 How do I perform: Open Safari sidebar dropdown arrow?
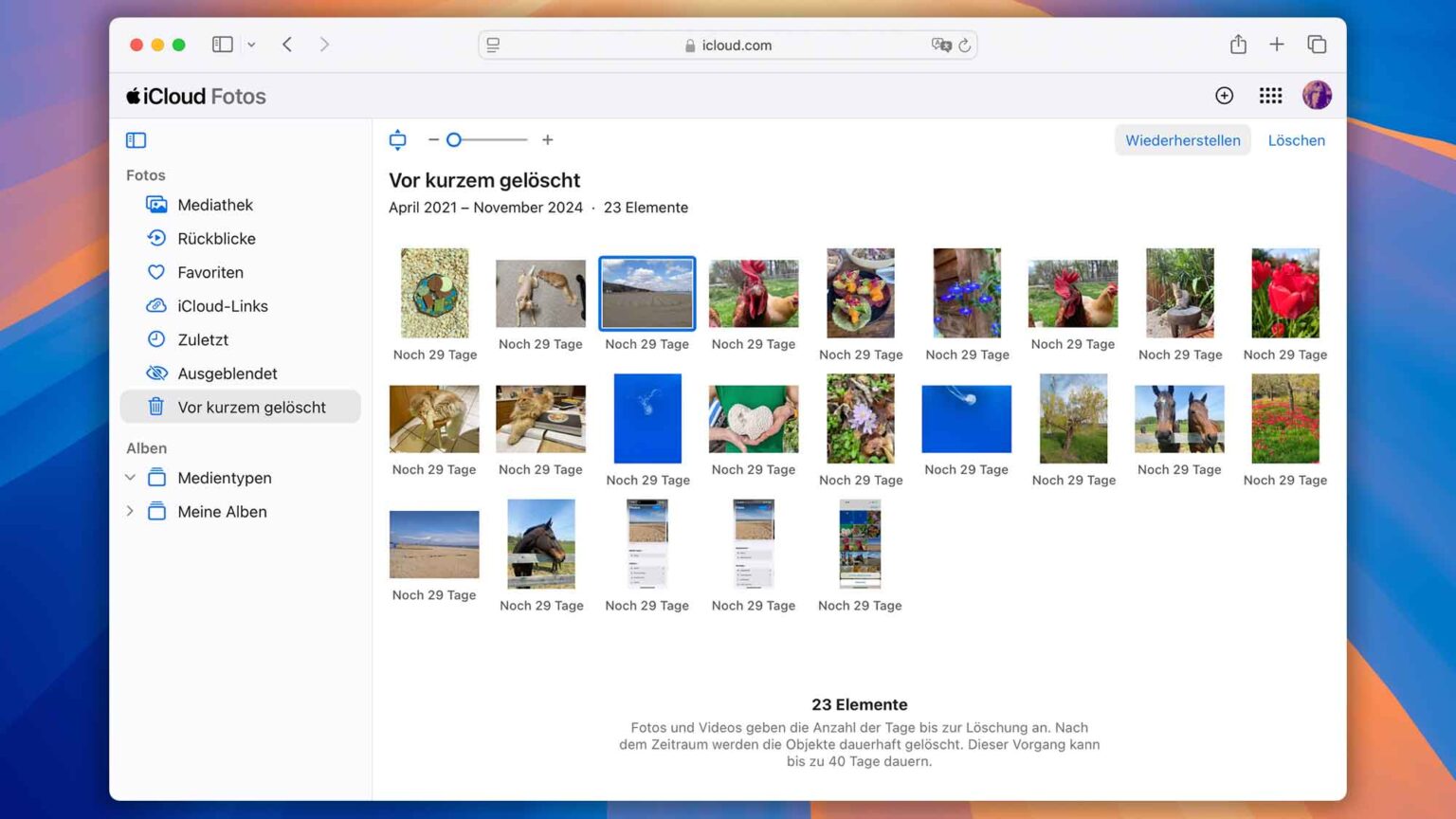click(x=251, y=45)
